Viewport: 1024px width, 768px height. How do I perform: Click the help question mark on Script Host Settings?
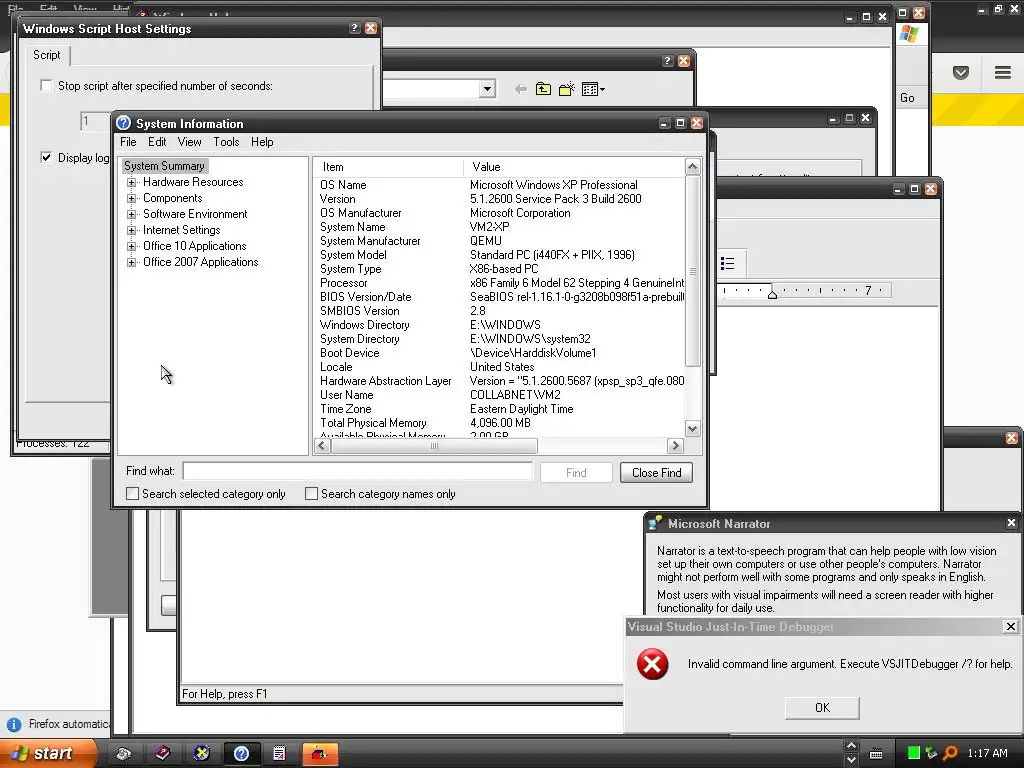[x=354, y=28]
